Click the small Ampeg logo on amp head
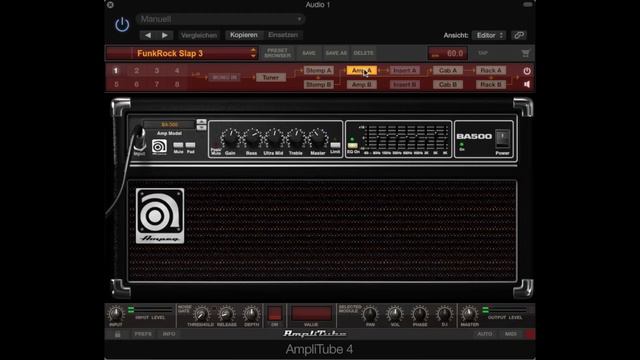Viewport: 640px width, 360px height. (159, 146)
